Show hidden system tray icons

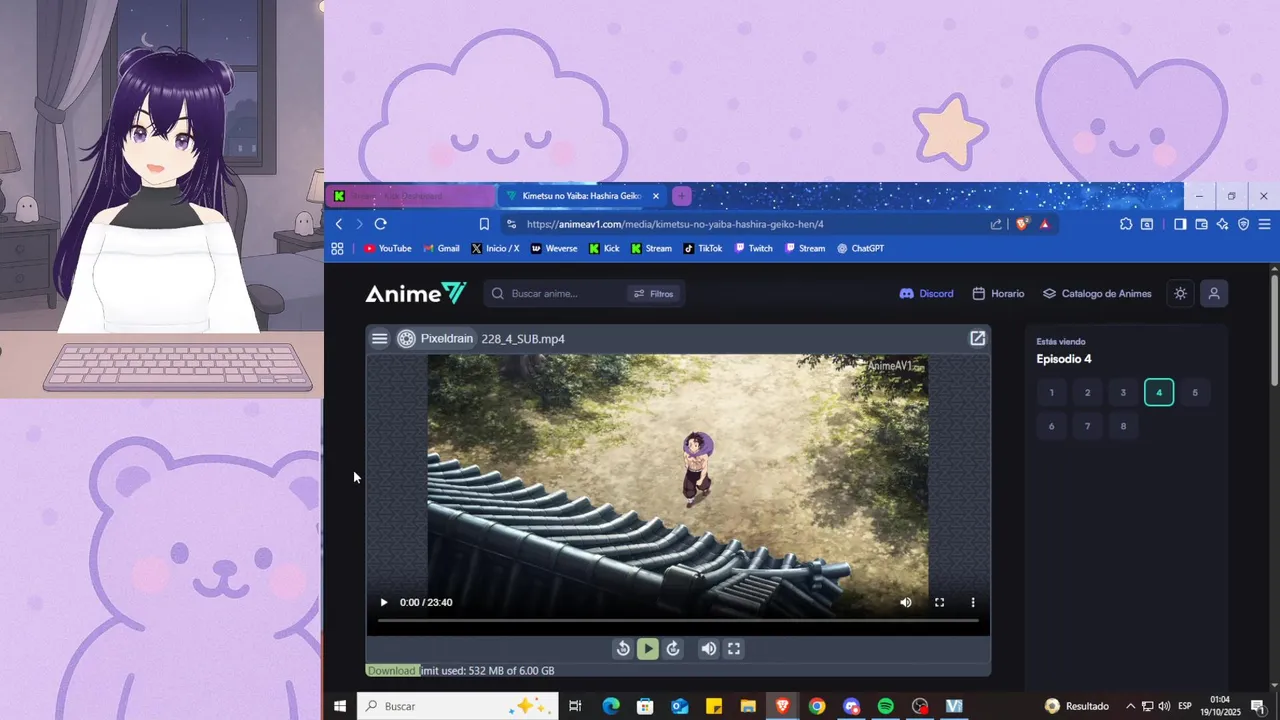tap(1130, 706)
